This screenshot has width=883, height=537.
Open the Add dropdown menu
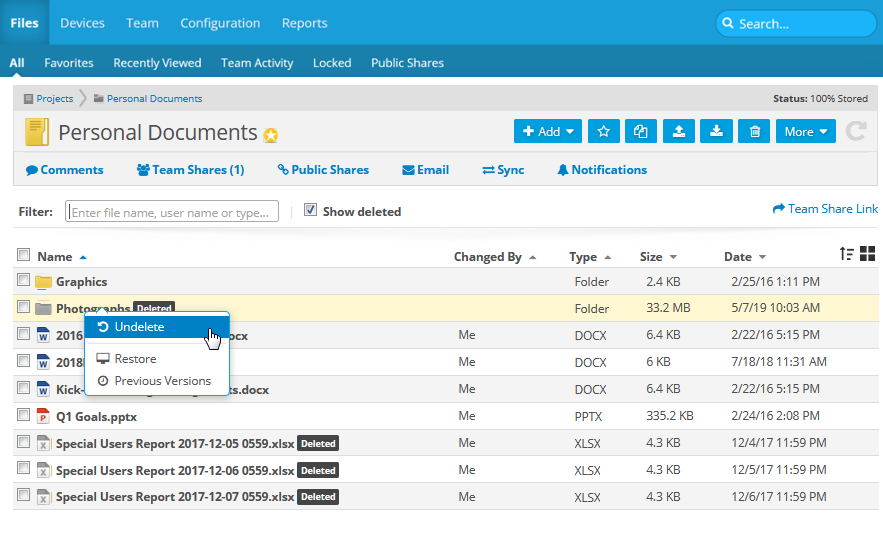547,131
